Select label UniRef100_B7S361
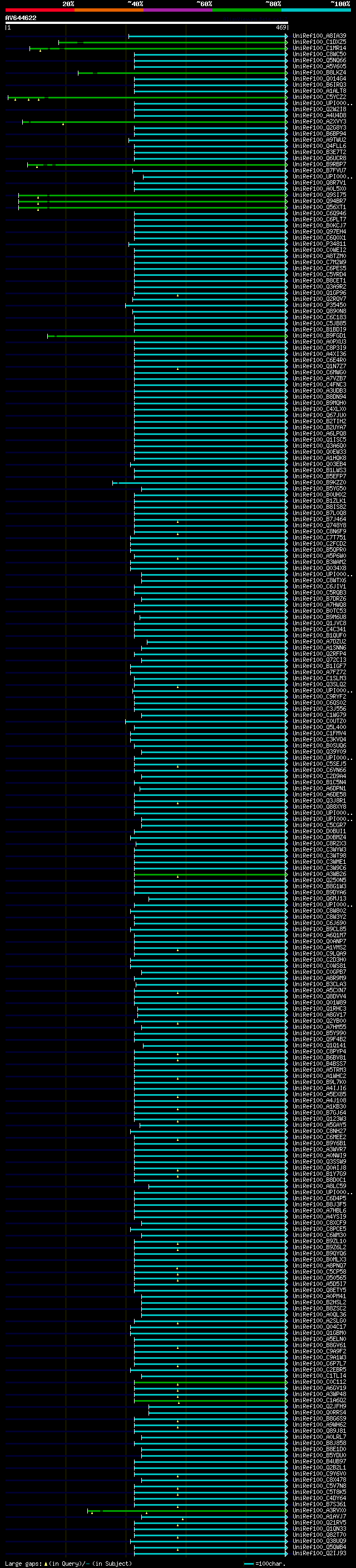 [319, 1505]
